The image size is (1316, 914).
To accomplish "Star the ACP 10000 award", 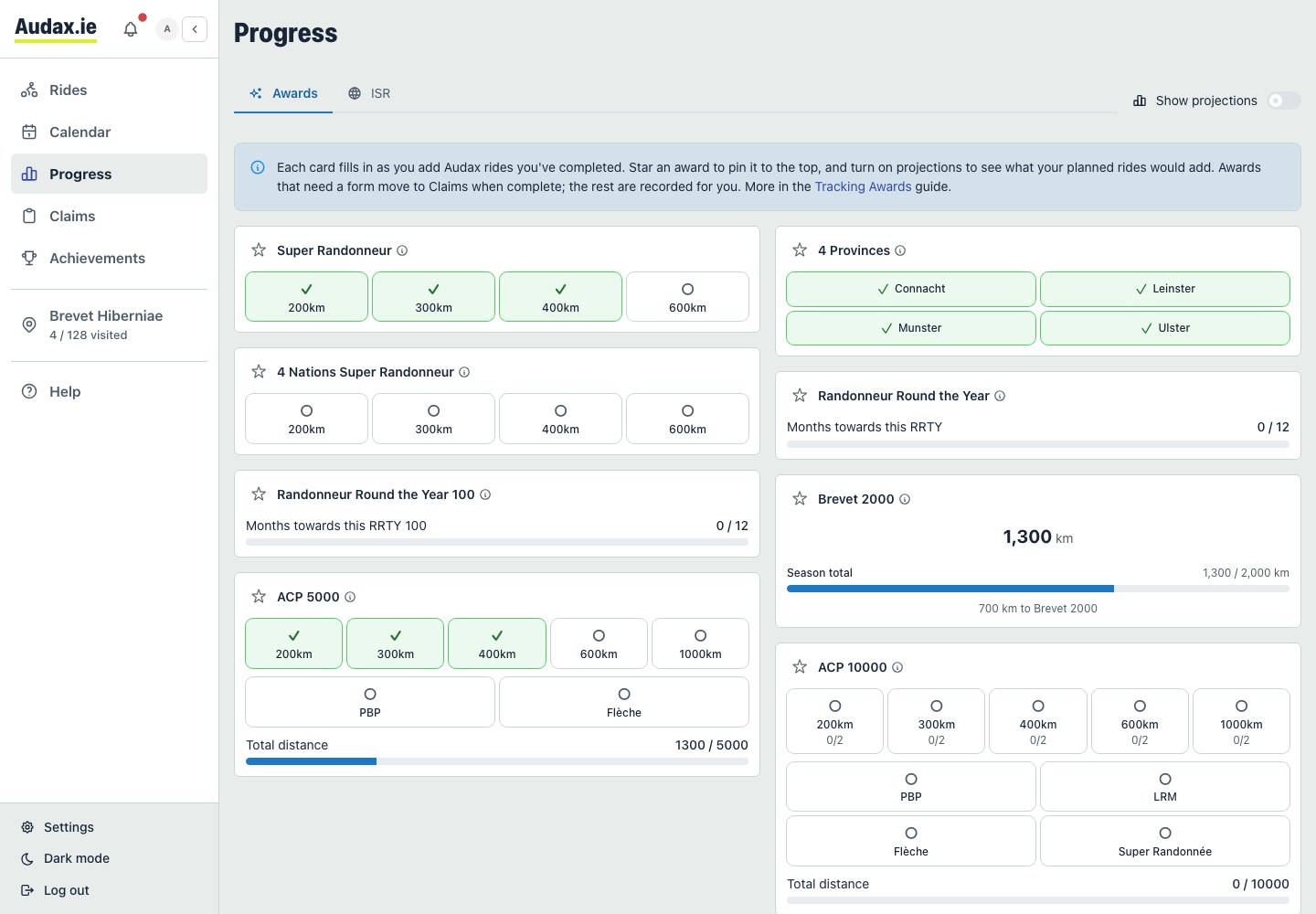I will [800, 667].
